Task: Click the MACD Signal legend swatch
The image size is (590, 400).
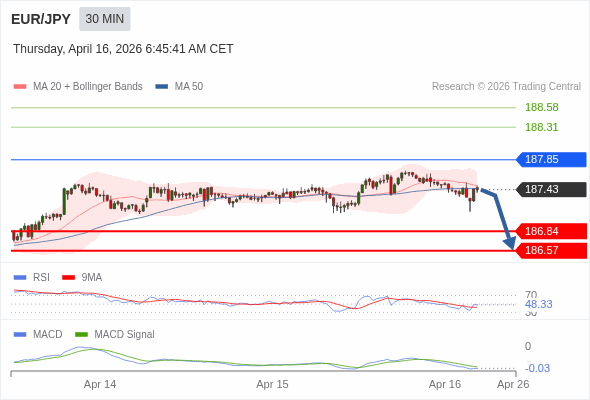Action: click(x=81, y=335)
